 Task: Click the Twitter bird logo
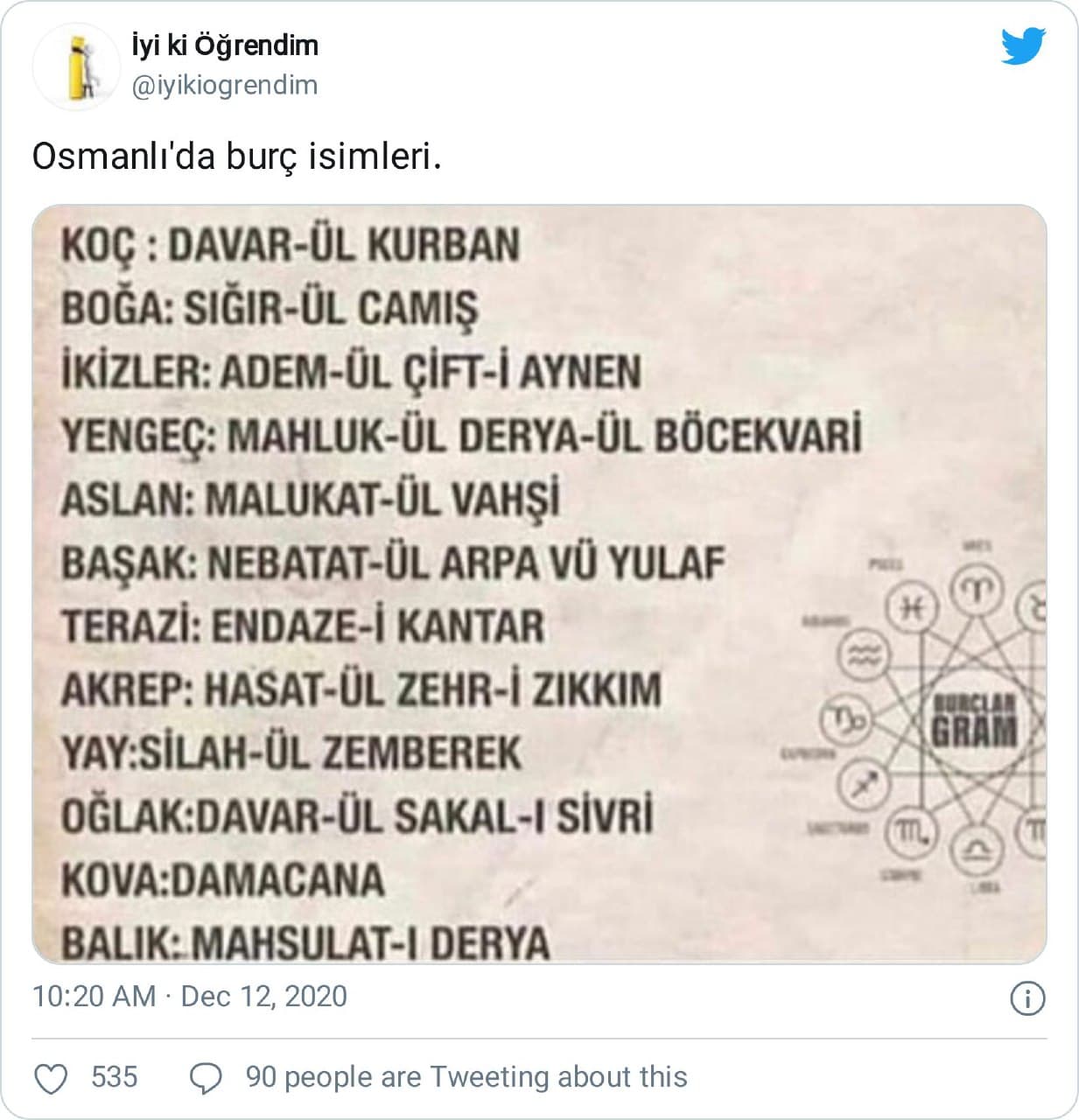click(1023, 45)
